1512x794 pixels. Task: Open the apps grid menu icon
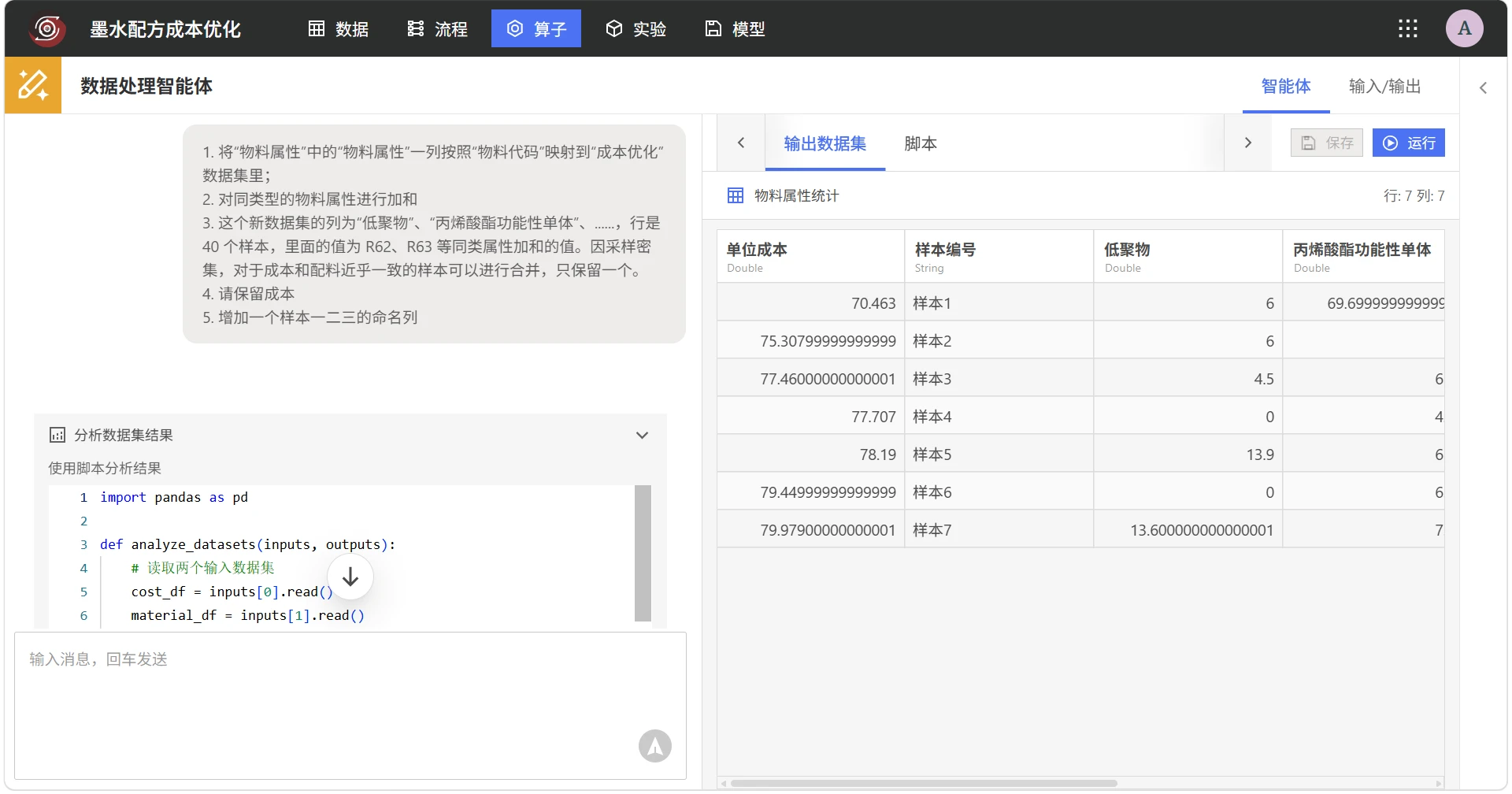tap(1408, 29)
